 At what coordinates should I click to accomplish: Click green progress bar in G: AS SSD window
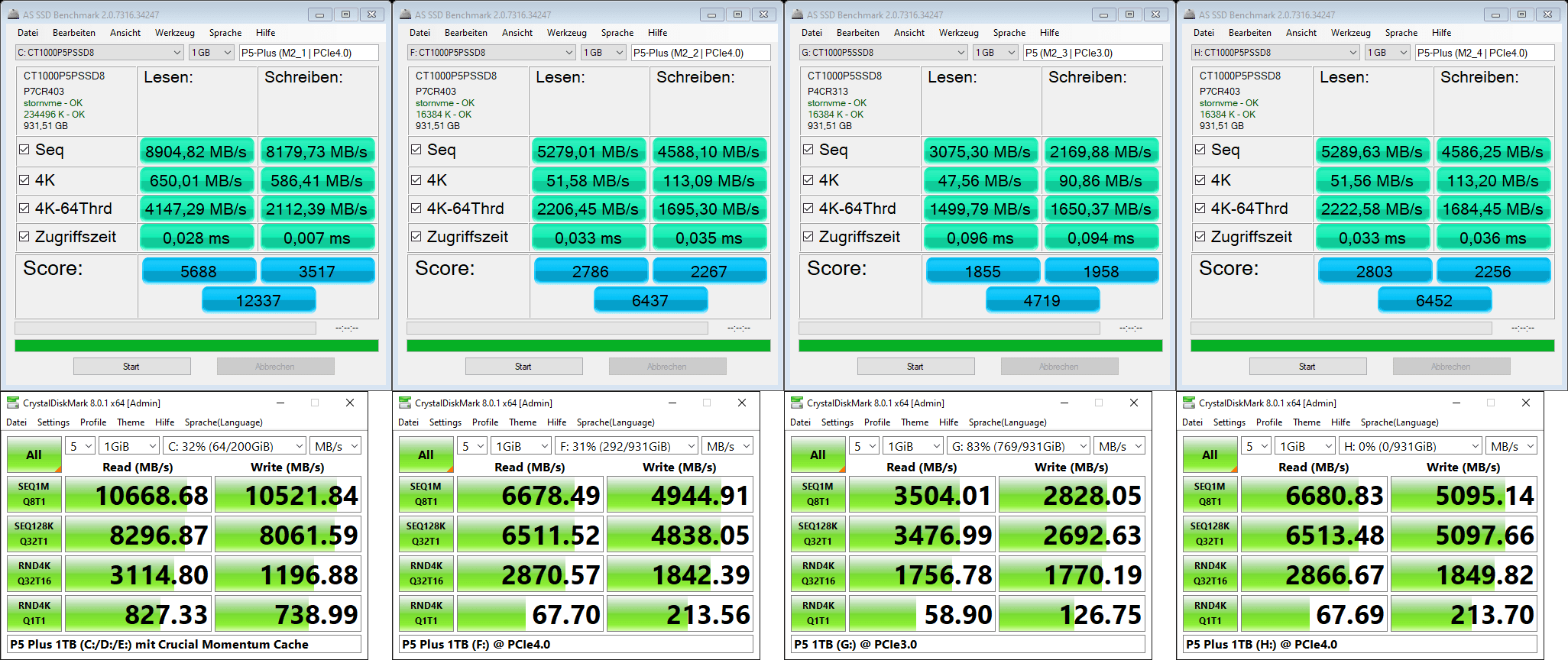(980, 346)
